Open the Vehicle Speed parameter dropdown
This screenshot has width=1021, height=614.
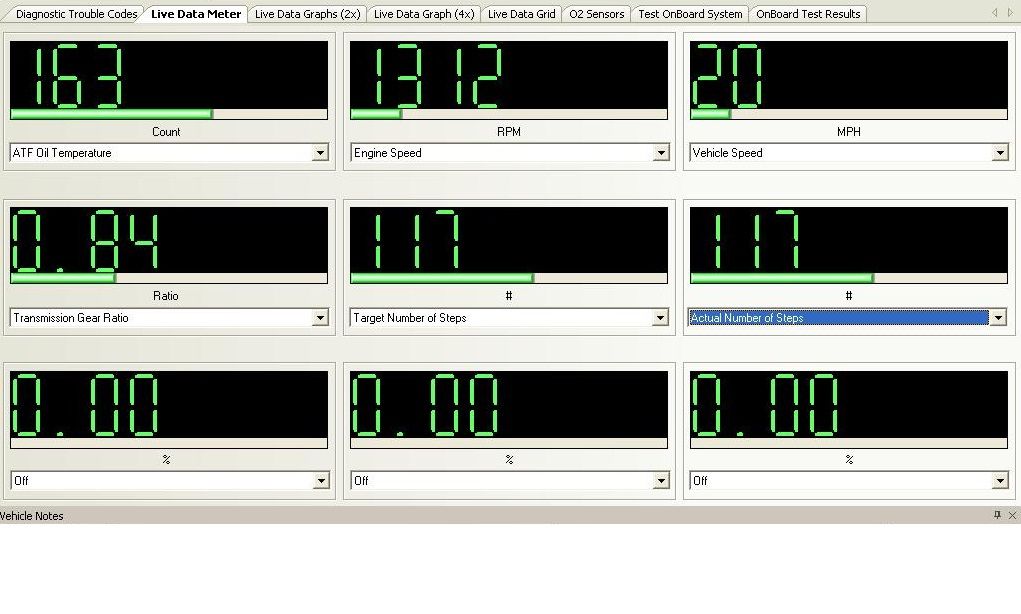click(999, 153)
